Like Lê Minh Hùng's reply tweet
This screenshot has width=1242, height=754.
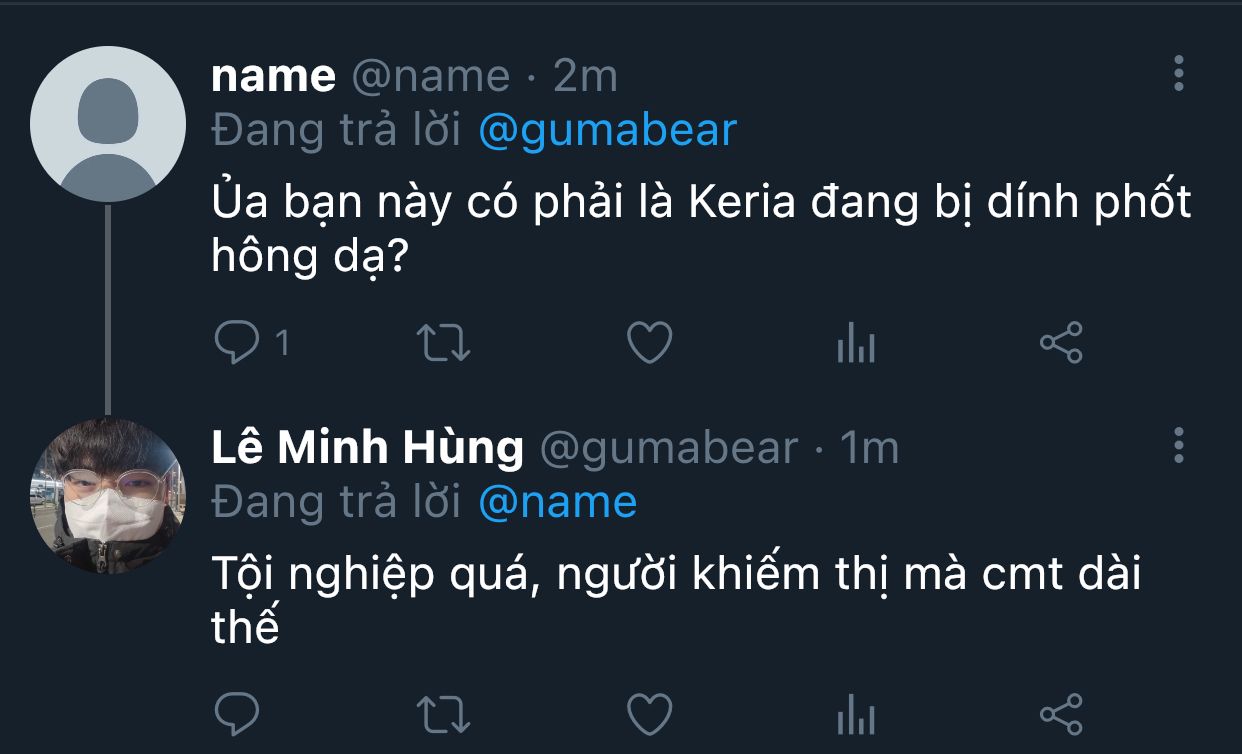649,714
